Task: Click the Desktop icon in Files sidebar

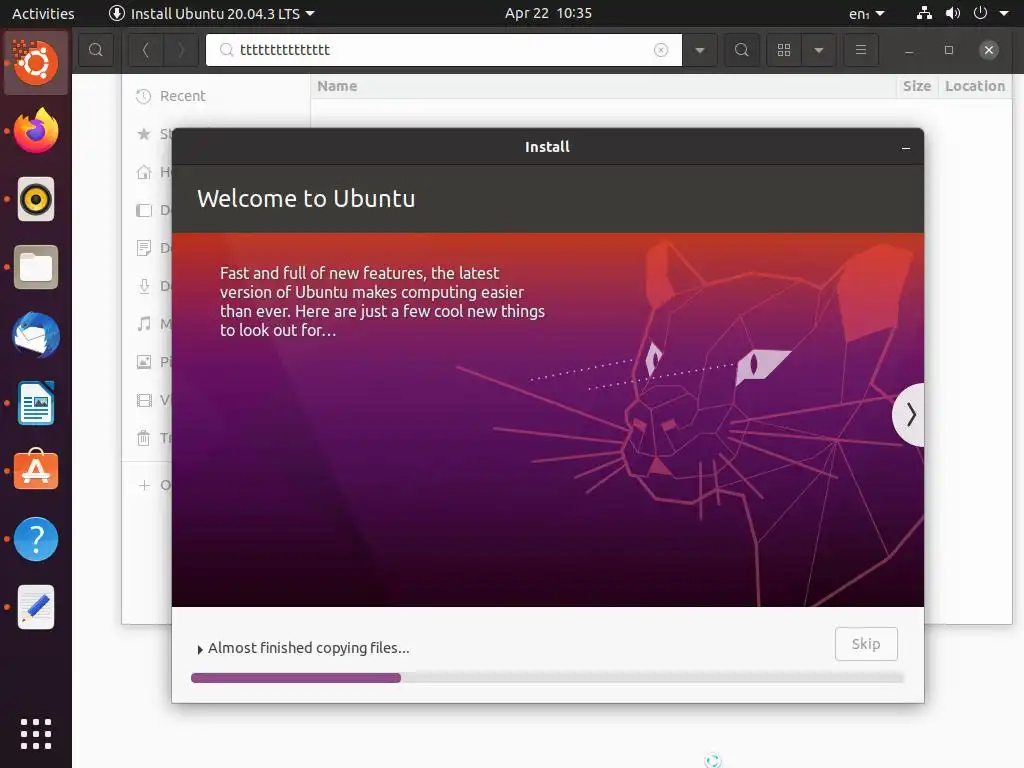Action: point(144,210)
